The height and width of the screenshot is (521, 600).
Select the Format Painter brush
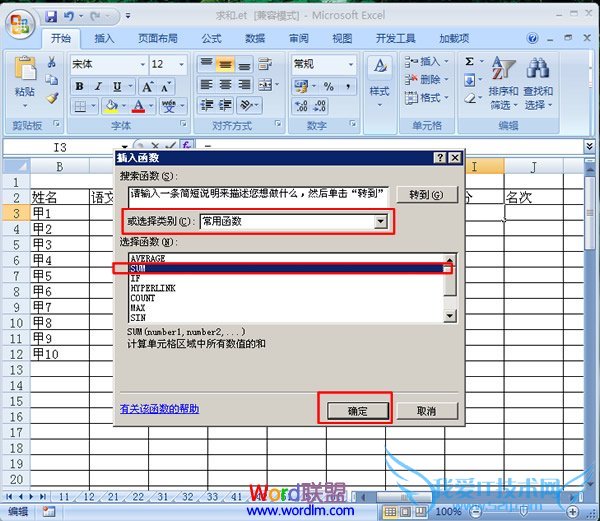point(52,98)
